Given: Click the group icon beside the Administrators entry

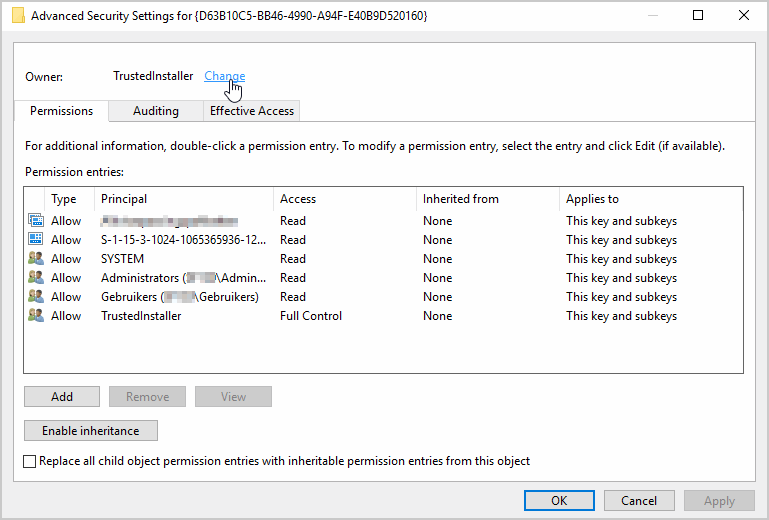Looking at the screenshot, I should tap(36, 278).
